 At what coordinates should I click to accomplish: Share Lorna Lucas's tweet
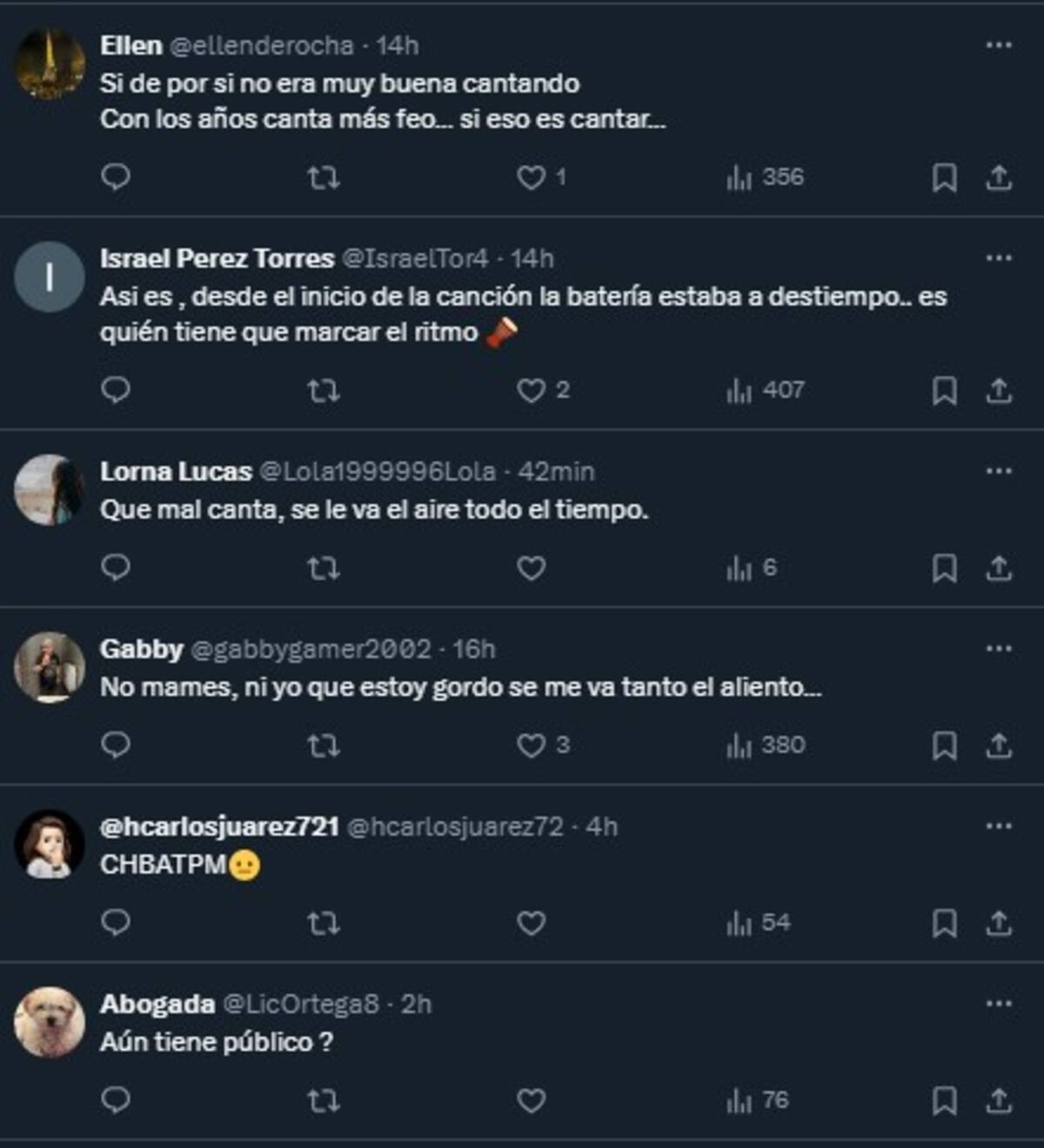(x=999, y=568)
